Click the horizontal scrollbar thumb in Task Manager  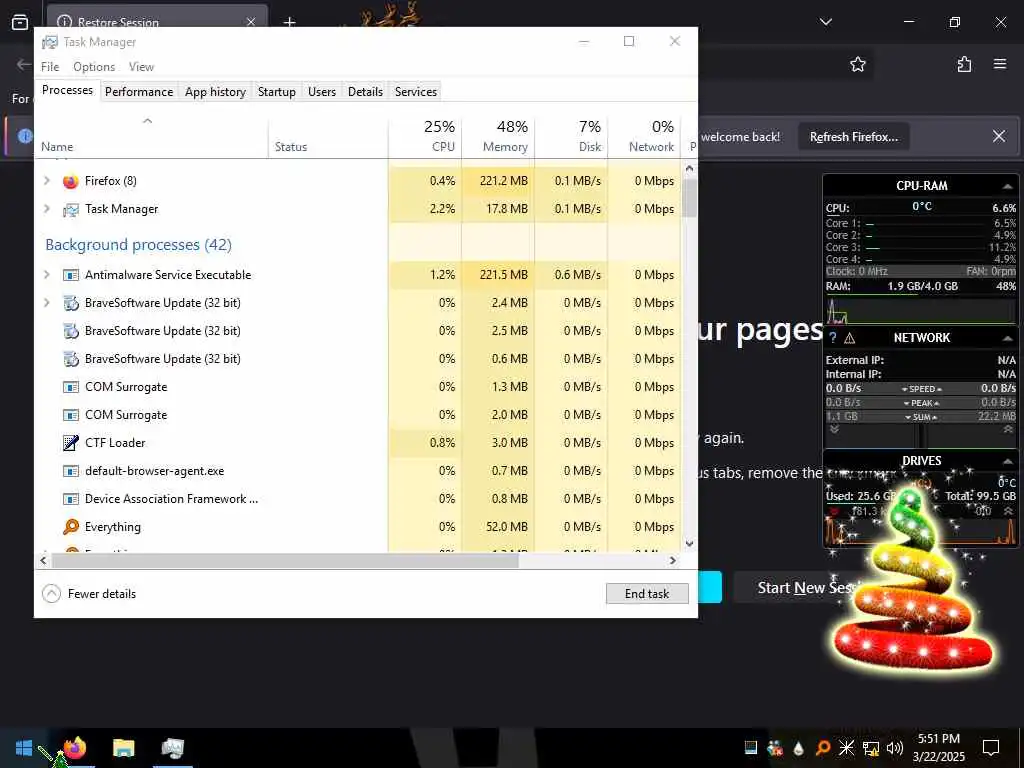[285, 560]
